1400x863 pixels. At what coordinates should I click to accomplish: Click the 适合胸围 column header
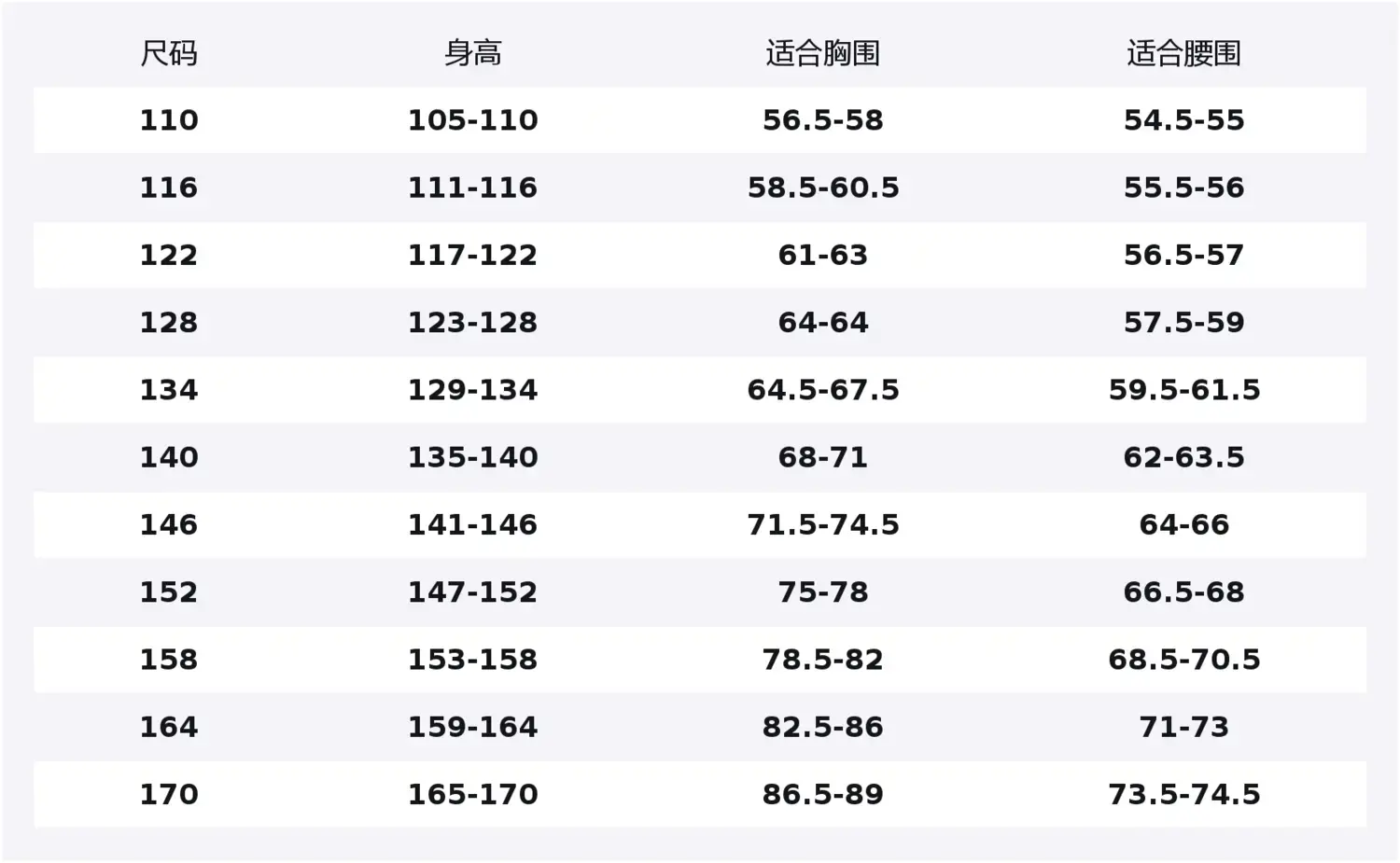coord(822,53)
